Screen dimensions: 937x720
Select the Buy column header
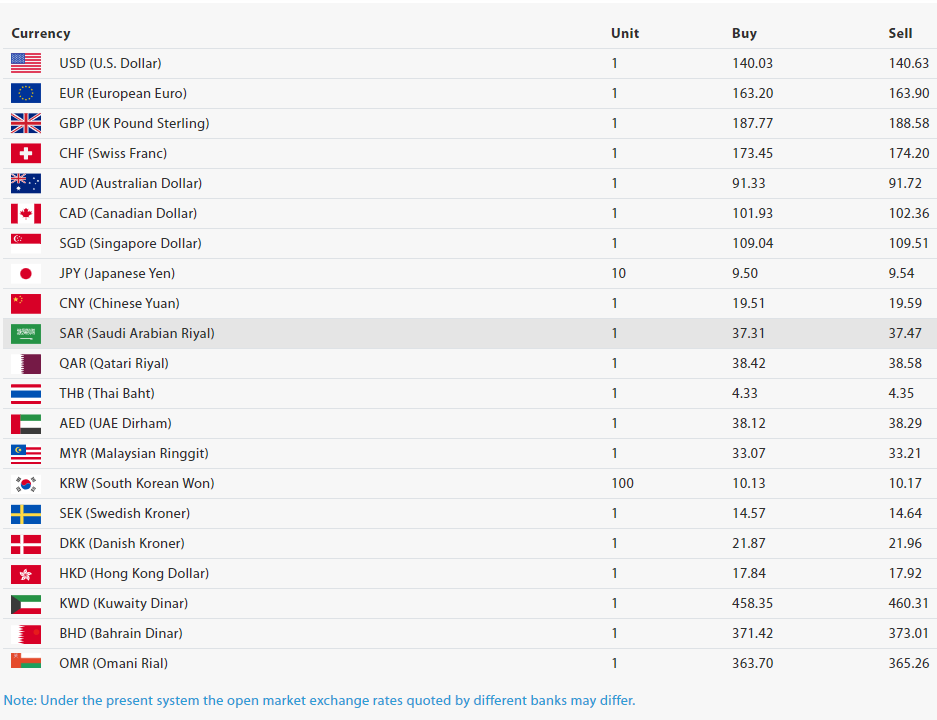744,33
